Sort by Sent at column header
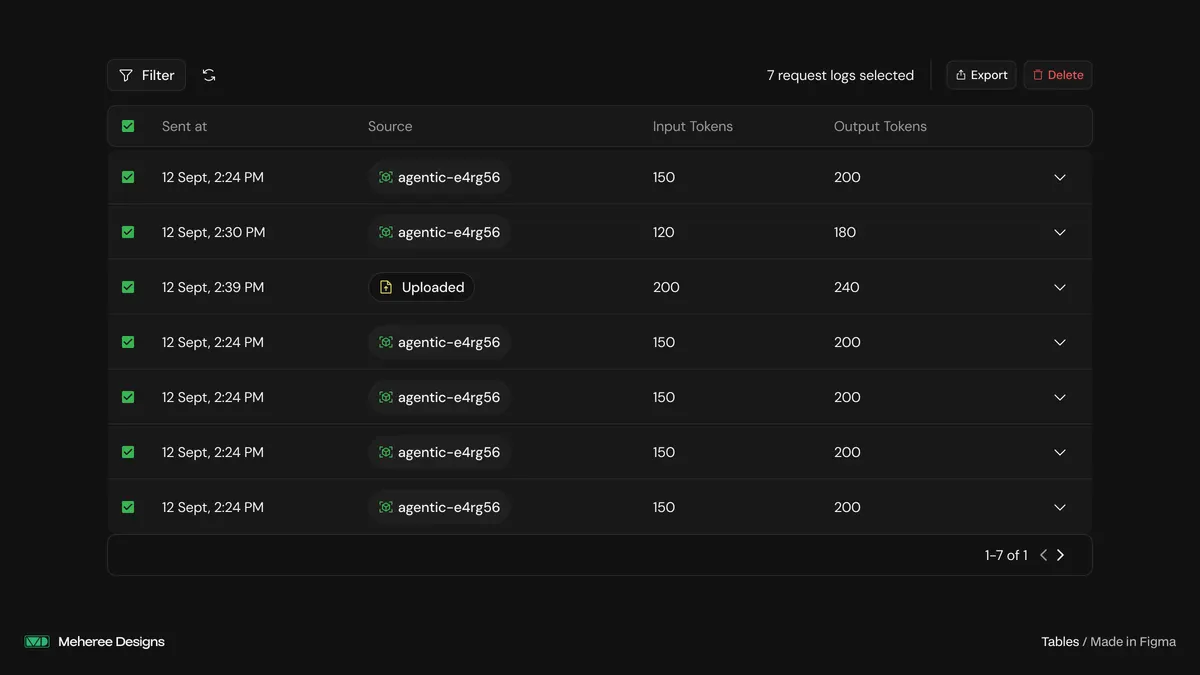 pos(185,126)
